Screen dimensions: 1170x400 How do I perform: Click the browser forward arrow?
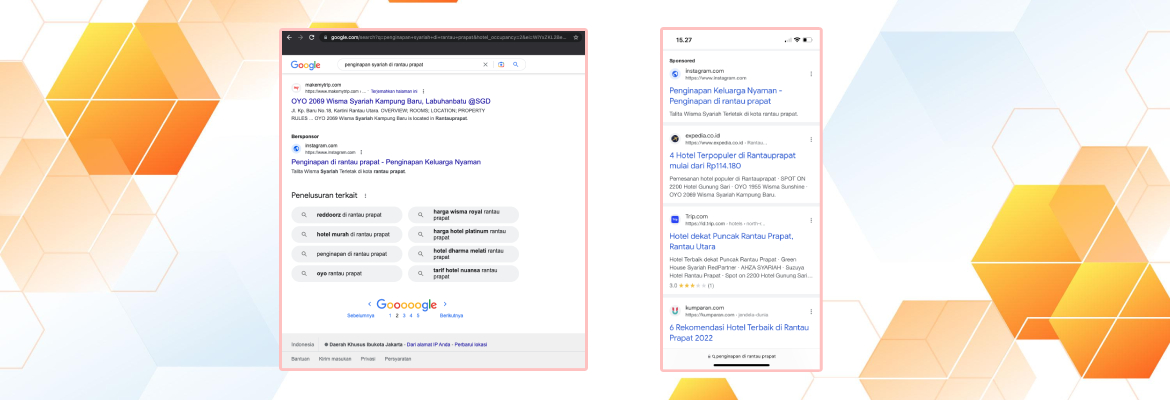click(300, 37)
